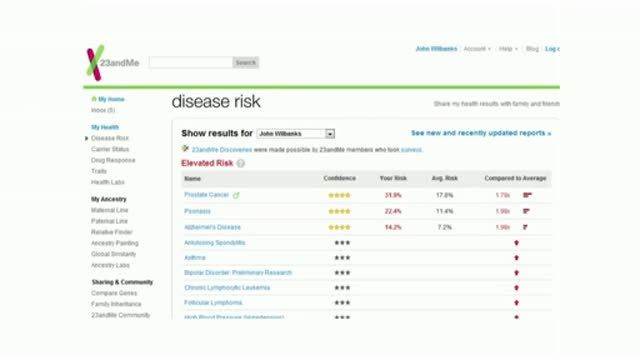This screenshot has height=360, width=640.
Task: Select Disease Risk in the sidebar
Action: pos(110,138)
